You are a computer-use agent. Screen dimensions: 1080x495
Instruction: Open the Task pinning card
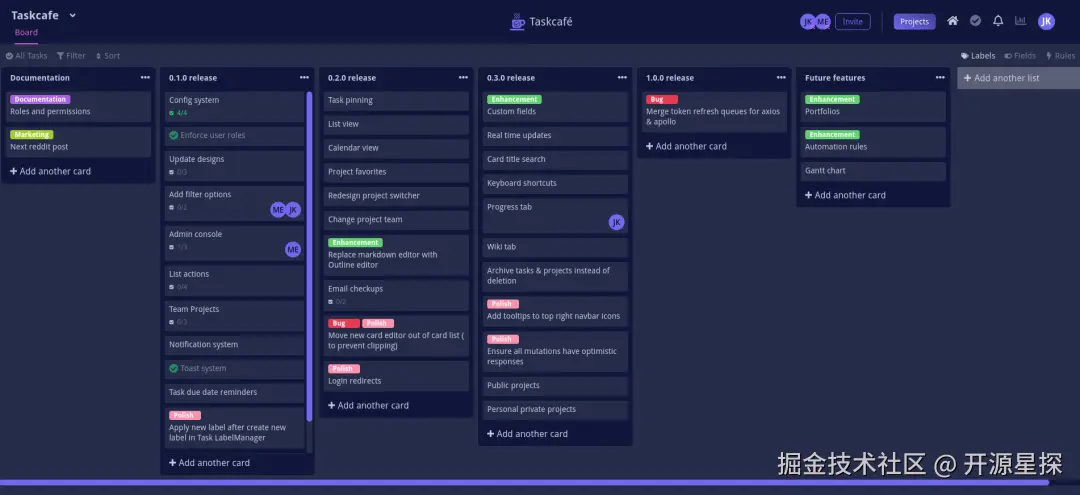[398, 101]
